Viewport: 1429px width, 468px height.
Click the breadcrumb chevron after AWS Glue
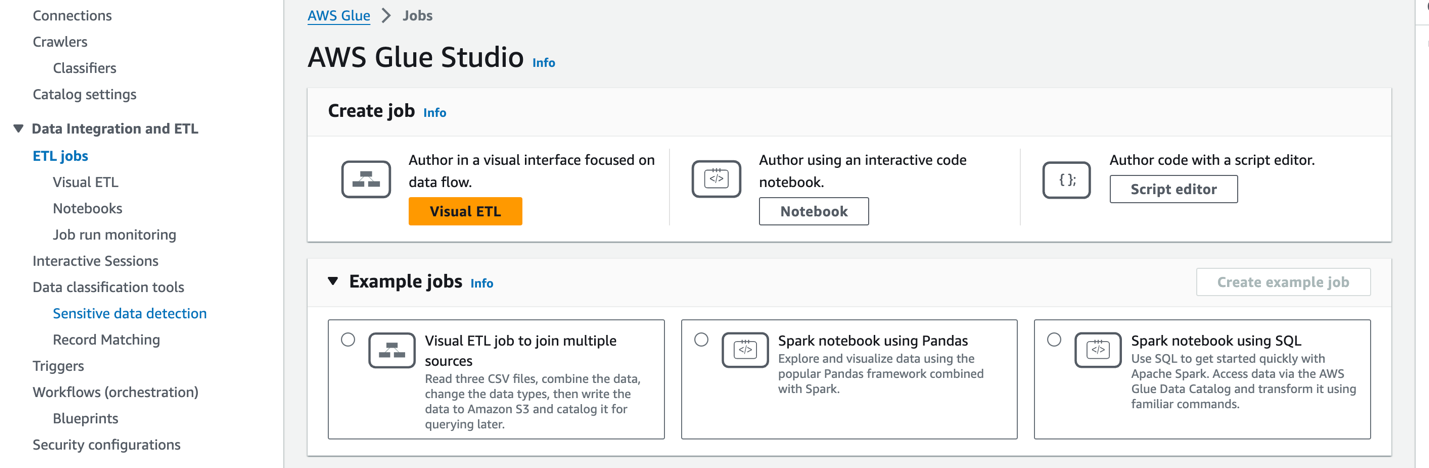[386, 16]
